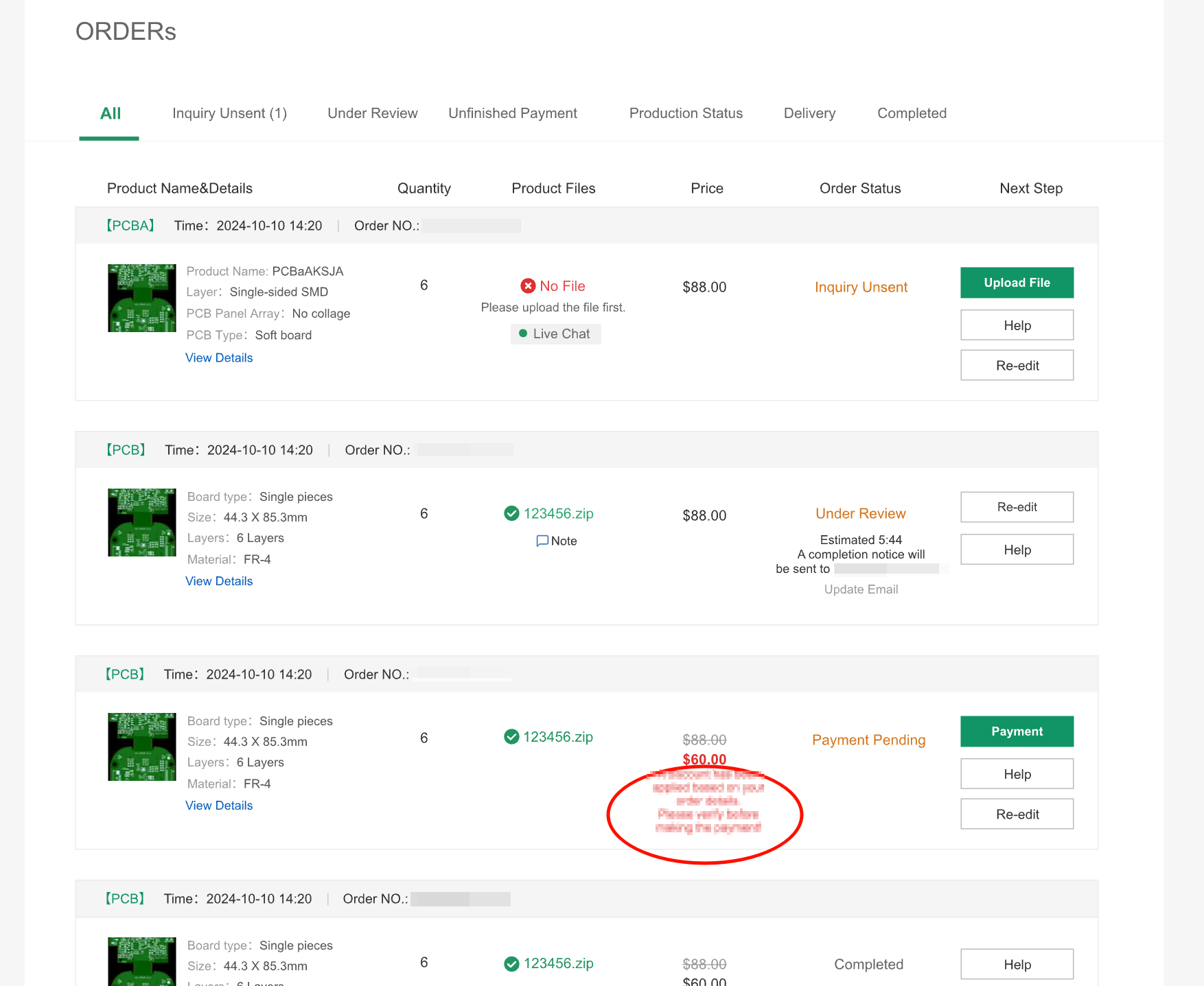Screen dimensions: 1204x986
Task: Open the Under Review order board thumbnail
Action: pos(142,522)
